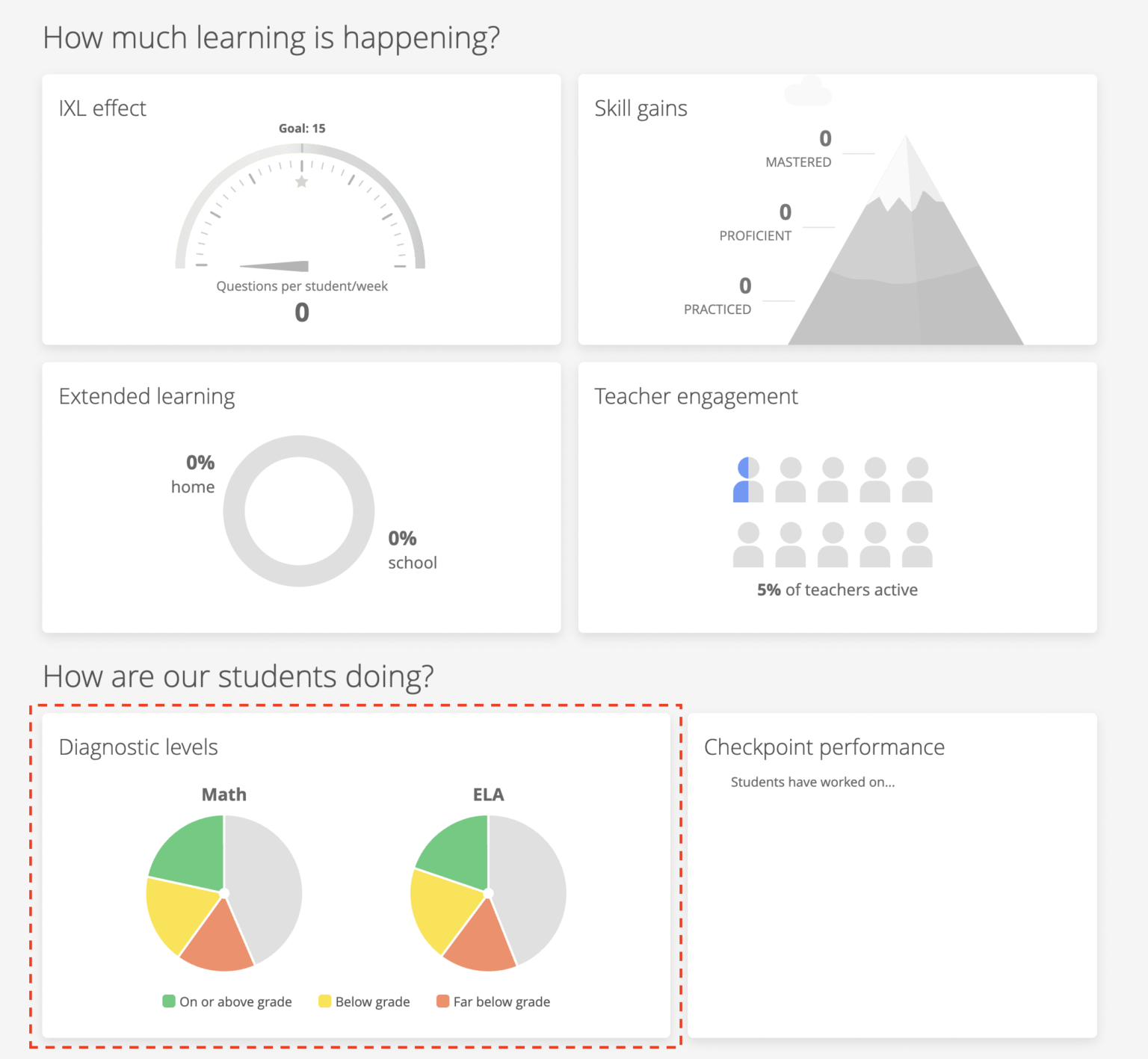Select the ELA pie chart
This screenshot has width=1148, height=1059.
click(x=490, y=894)
